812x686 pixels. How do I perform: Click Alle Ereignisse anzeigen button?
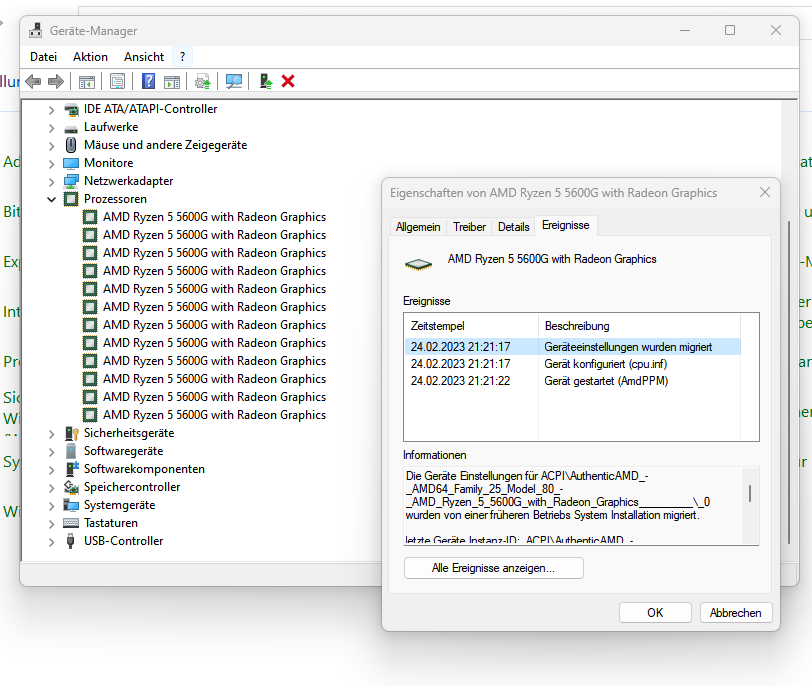494,568
